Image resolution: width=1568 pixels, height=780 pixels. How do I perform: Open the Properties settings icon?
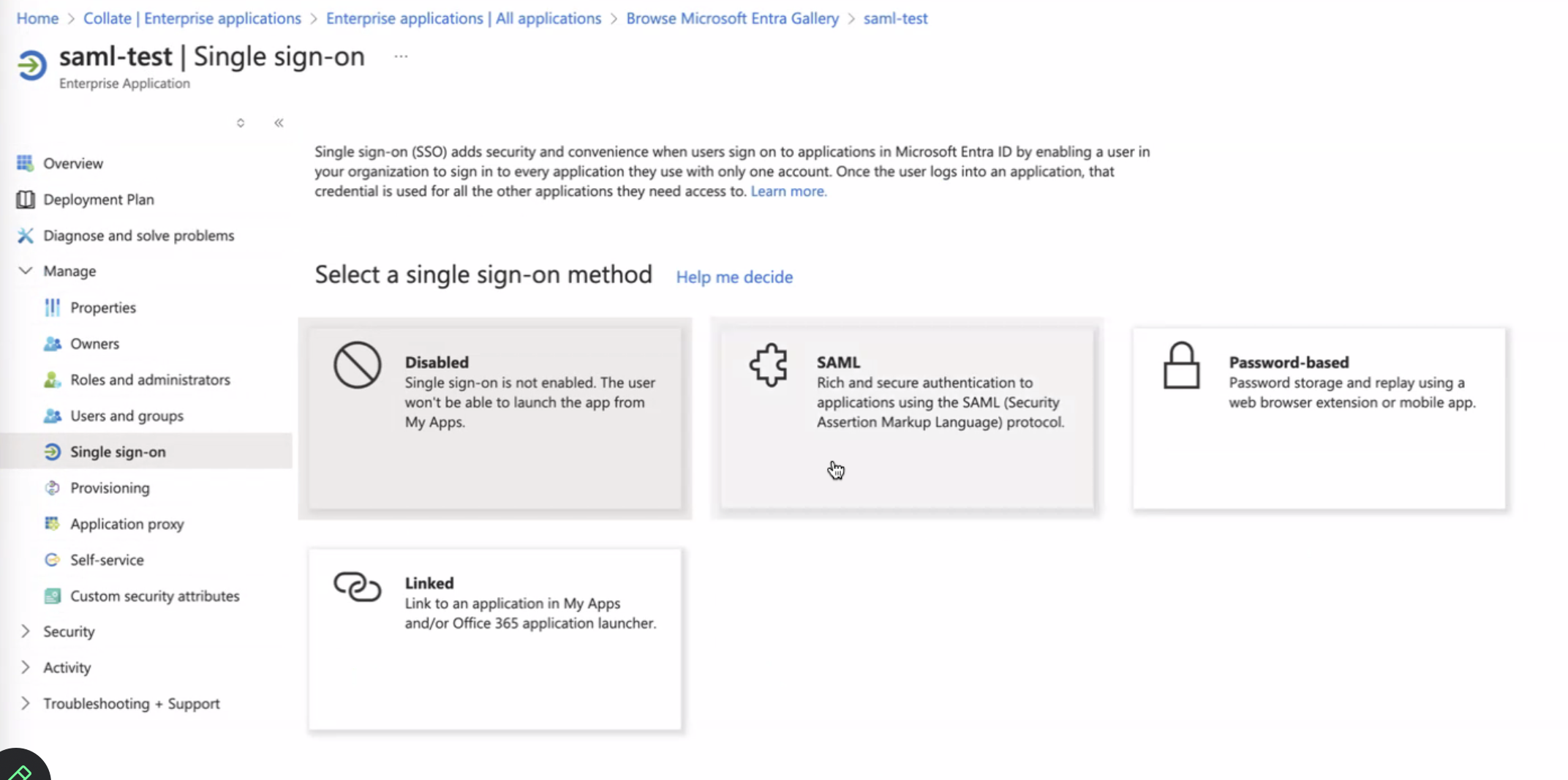[x=52, y=307]
